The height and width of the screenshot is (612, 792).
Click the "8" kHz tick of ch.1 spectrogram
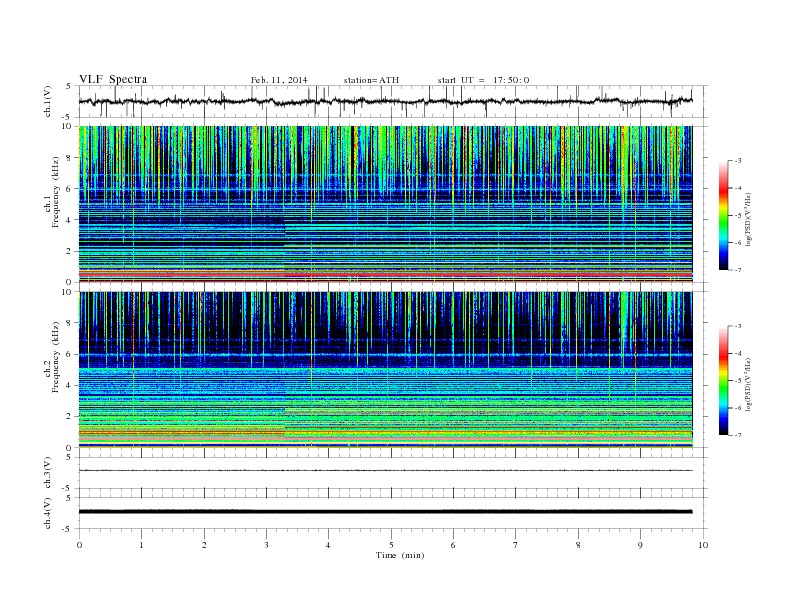69,158
